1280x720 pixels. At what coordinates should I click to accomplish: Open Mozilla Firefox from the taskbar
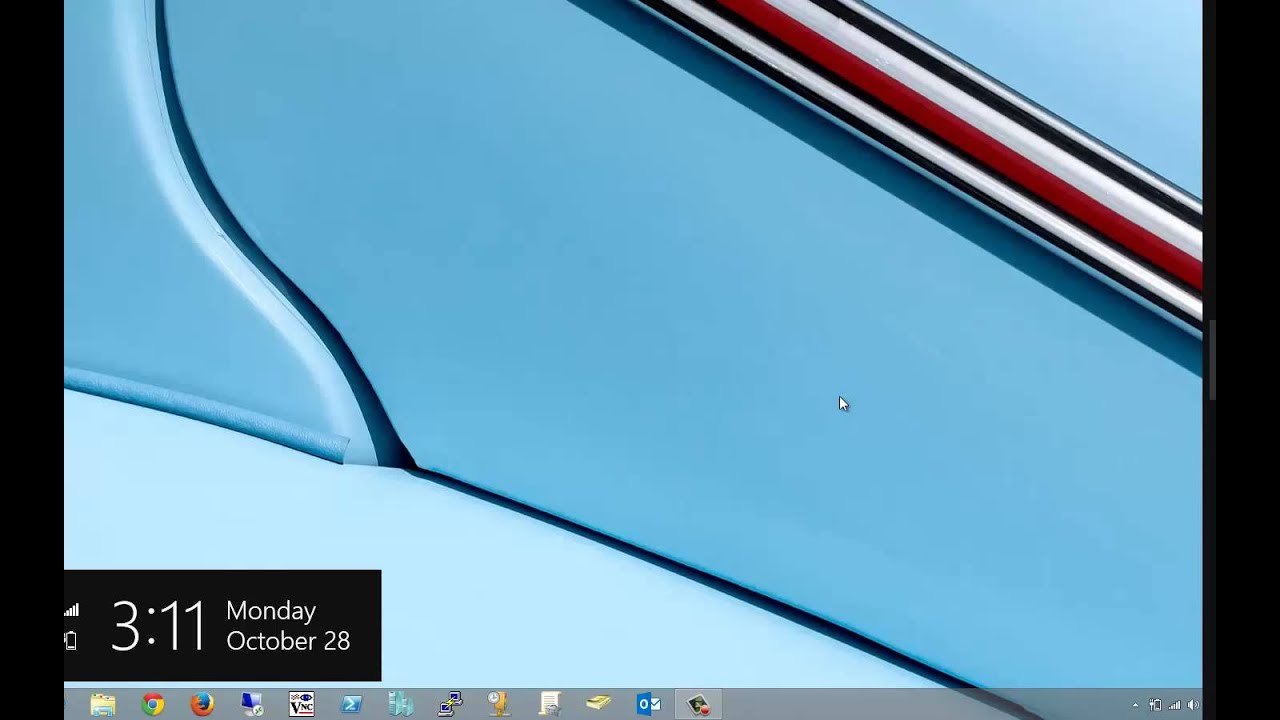[x=202, y=704]
